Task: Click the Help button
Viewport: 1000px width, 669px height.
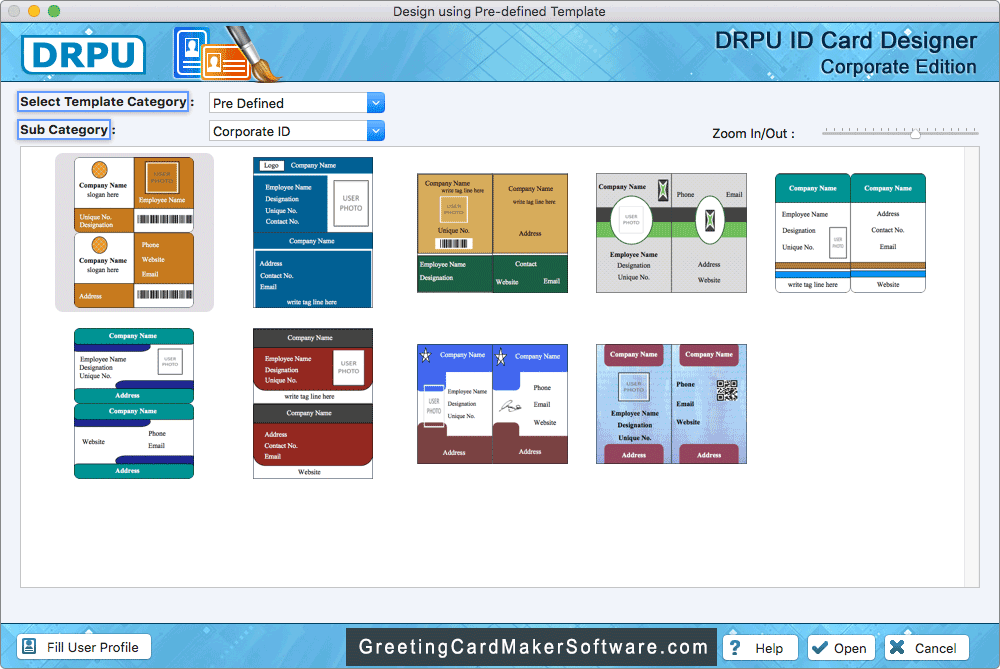Action: pyautogui.click(x=760, y=648)
